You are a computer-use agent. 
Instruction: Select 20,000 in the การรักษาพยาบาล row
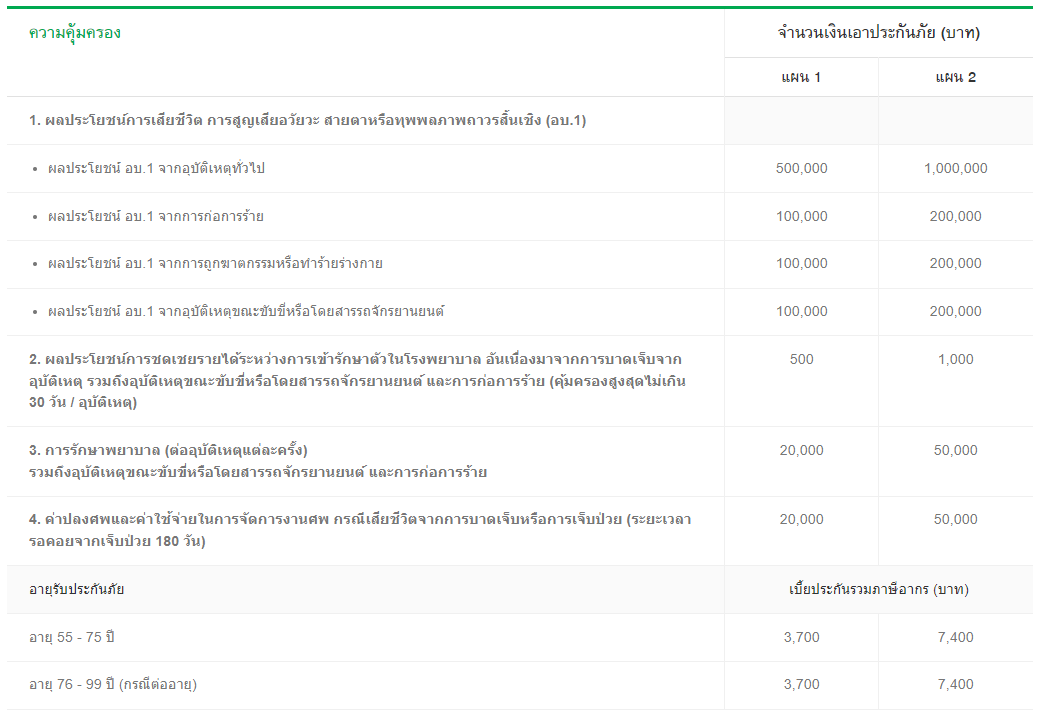point(801,450)
